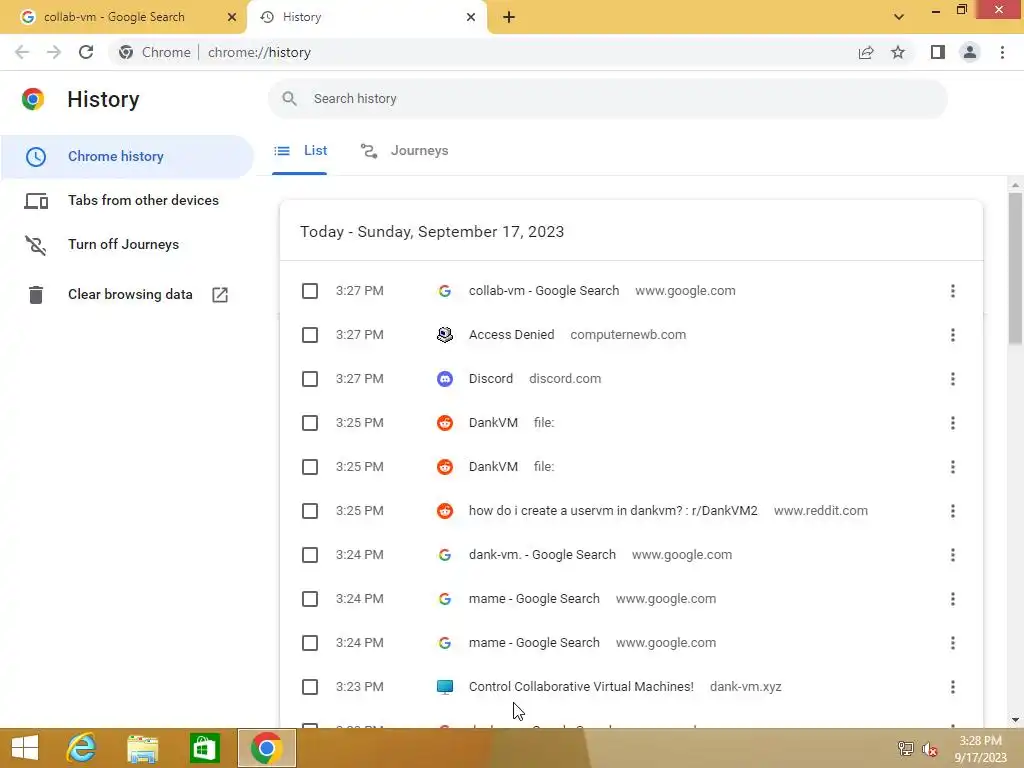Reload the history page
This screenshot has width=1024, height=768.
pyautogui.click(x=86, y=52)
